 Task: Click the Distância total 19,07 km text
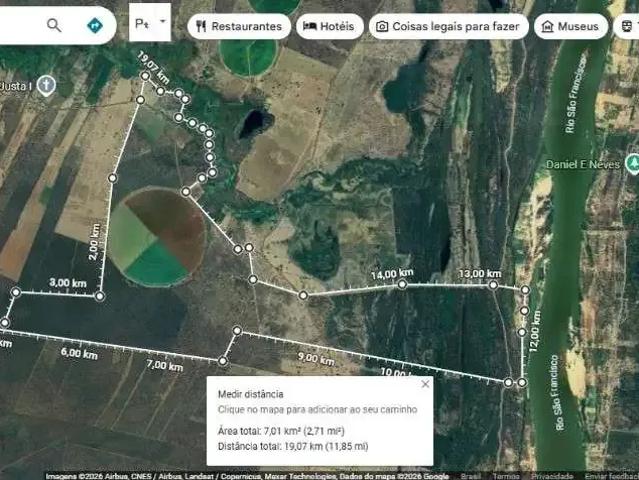(293, 446)
